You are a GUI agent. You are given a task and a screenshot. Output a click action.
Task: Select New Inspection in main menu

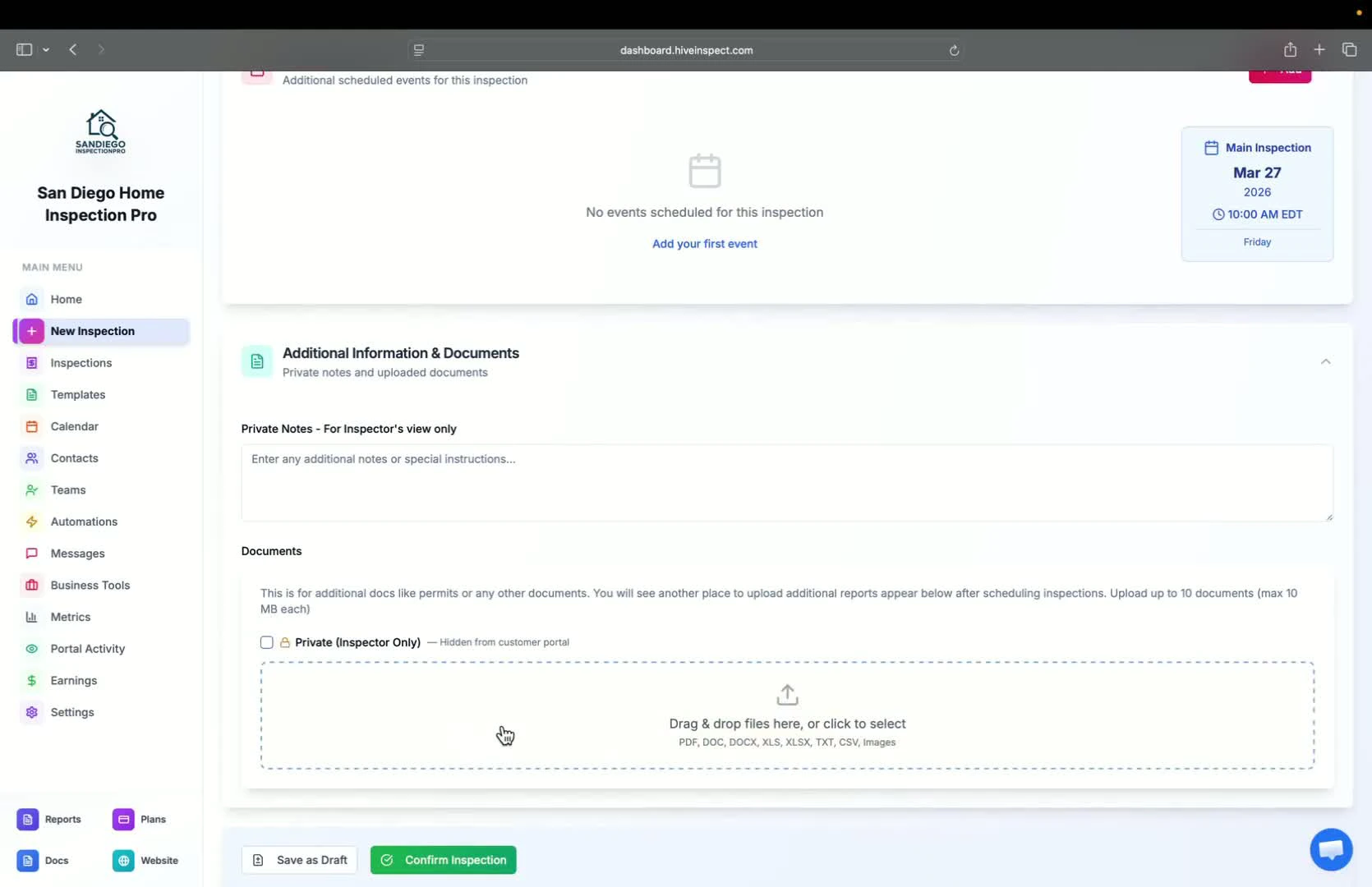(x=101, y=331)
